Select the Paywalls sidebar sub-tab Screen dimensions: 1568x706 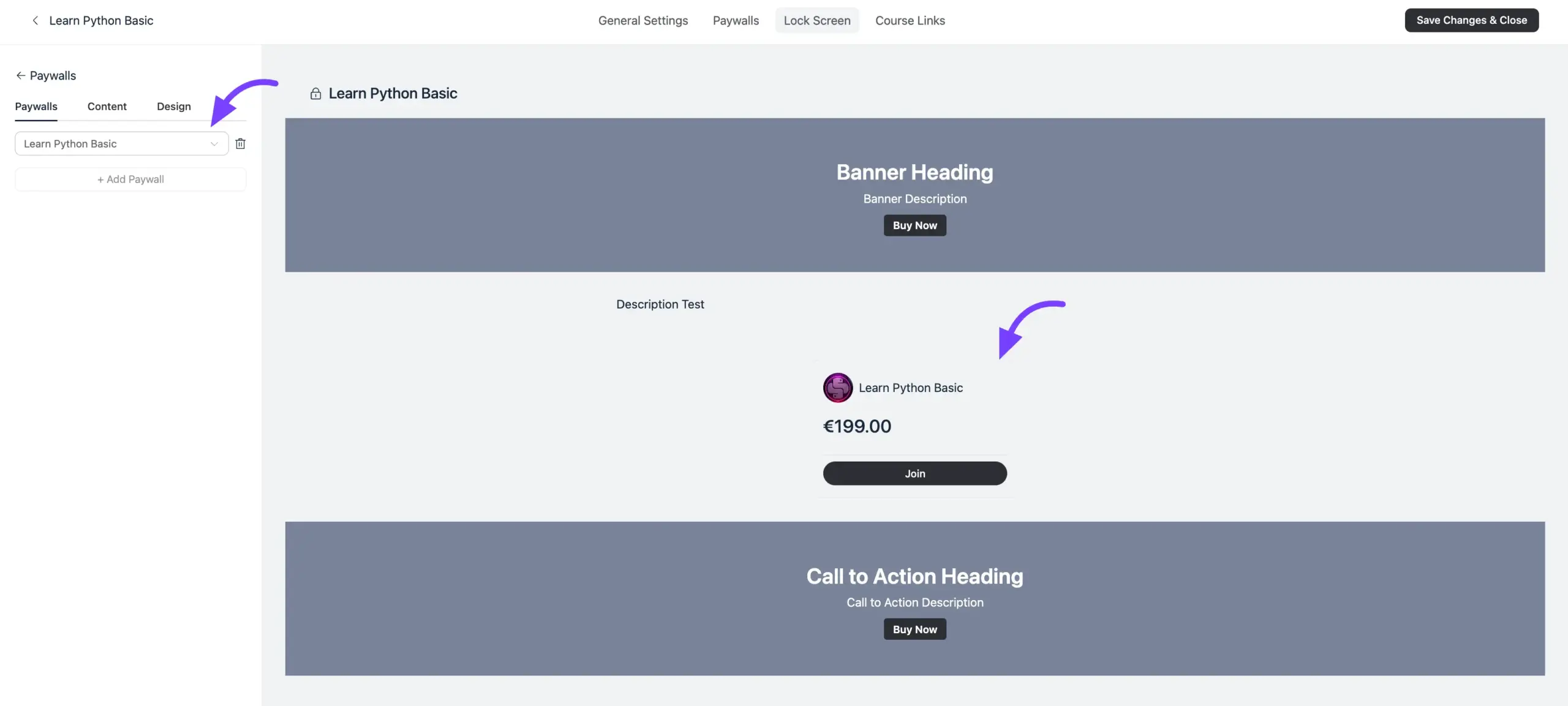[x=36, y=107]
